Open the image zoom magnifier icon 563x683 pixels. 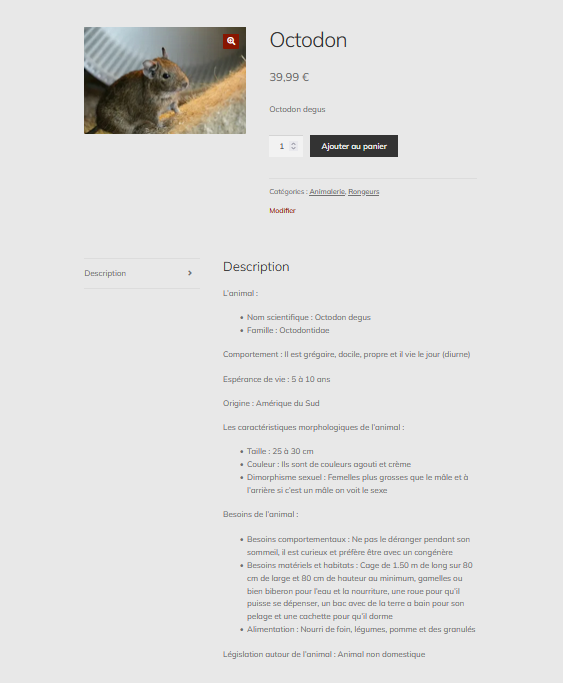coord(231,41)
